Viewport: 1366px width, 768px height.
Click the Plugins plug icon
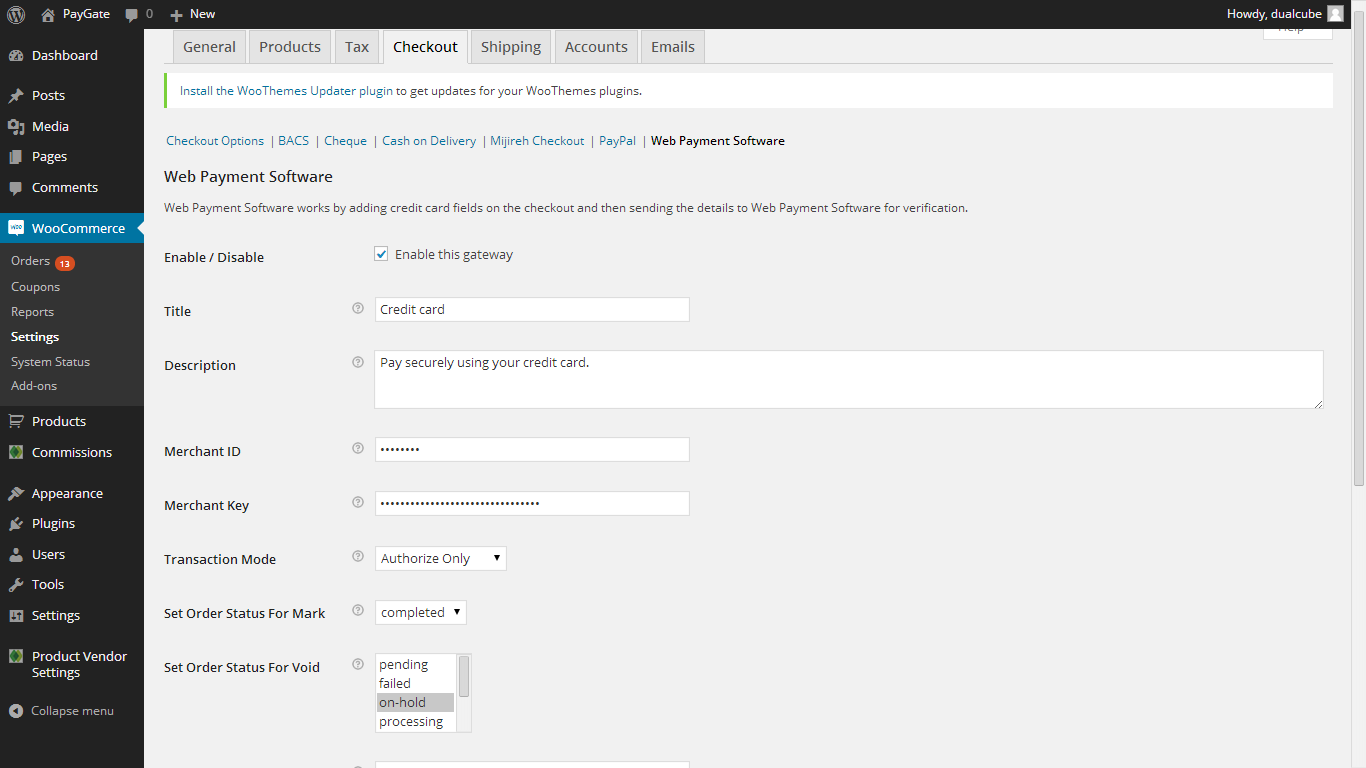pyautogui.click(x=16, y=524)
